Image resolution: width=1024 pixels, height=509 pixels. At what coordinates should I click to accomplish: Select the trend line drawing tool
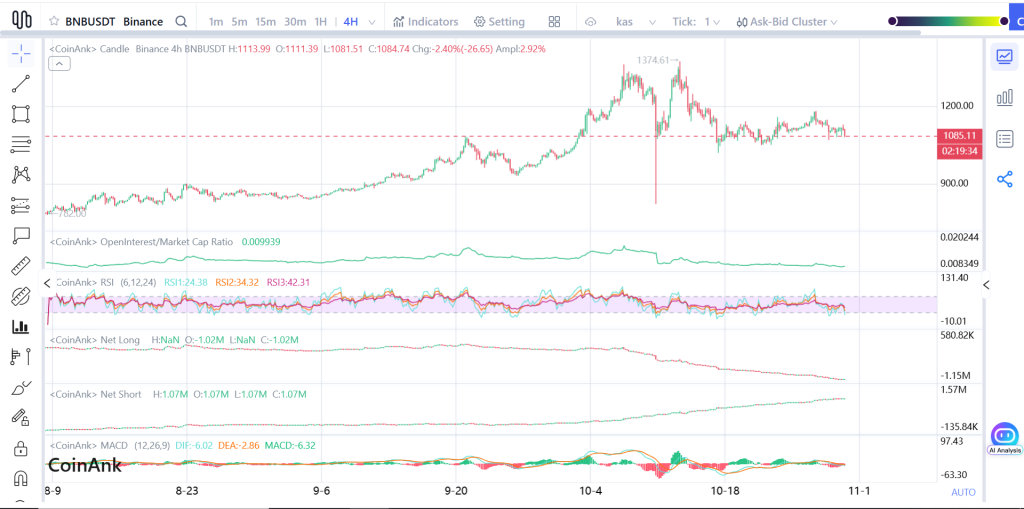click(20, 84)
